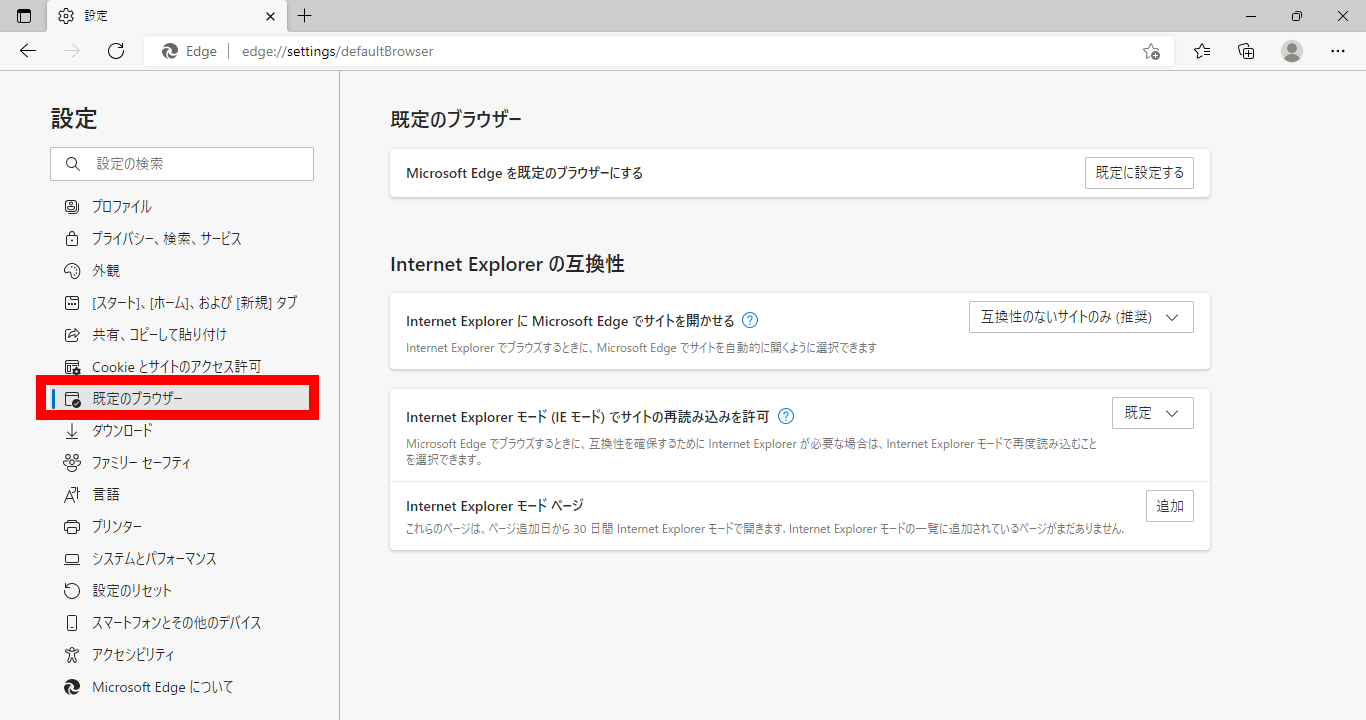Reload the page with the refresh icon

coord(116,51)
